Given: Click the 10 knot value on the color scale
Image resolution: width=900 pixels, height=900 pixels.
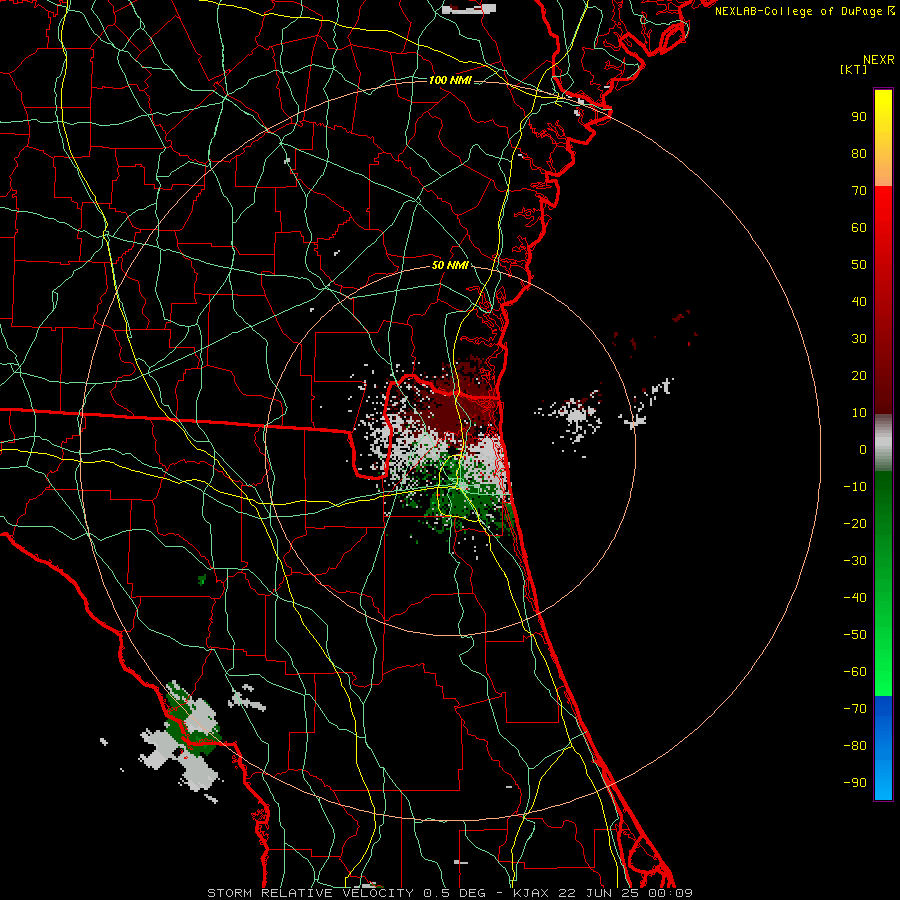Looking at the screenshot, I should coord(859,413).
